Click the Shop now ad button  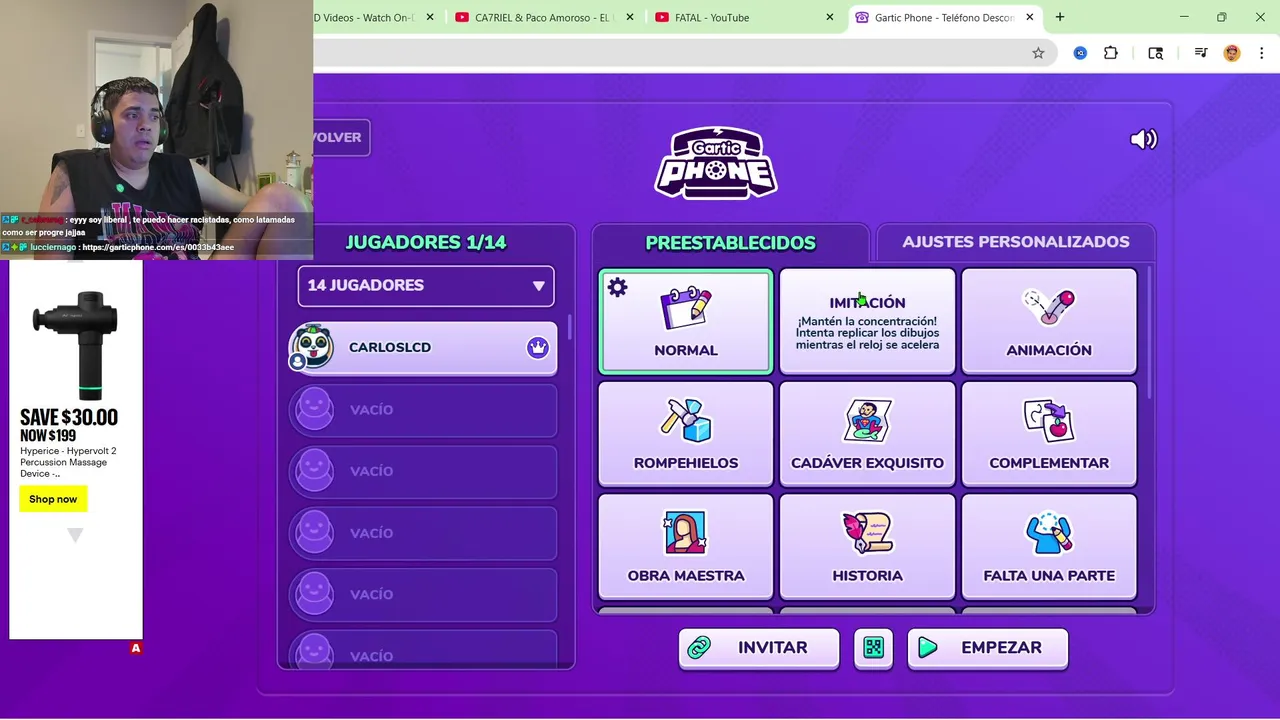pos(53,499)
